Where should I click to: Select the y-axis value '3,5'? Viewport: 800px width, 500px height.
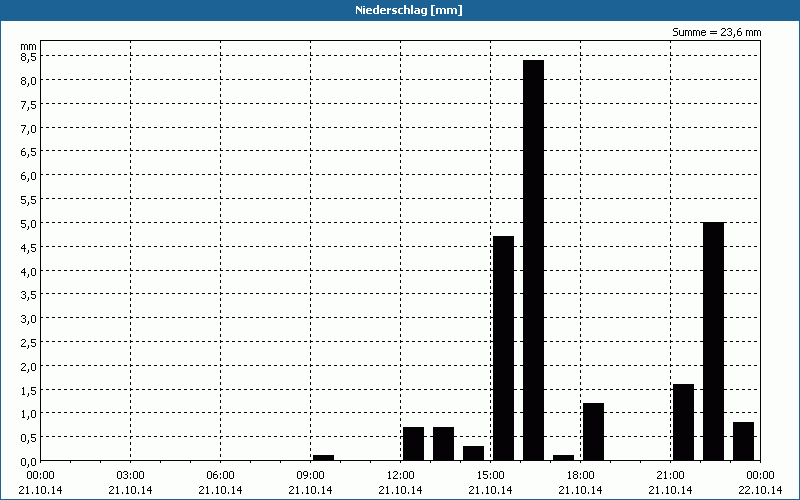point(28,295)
